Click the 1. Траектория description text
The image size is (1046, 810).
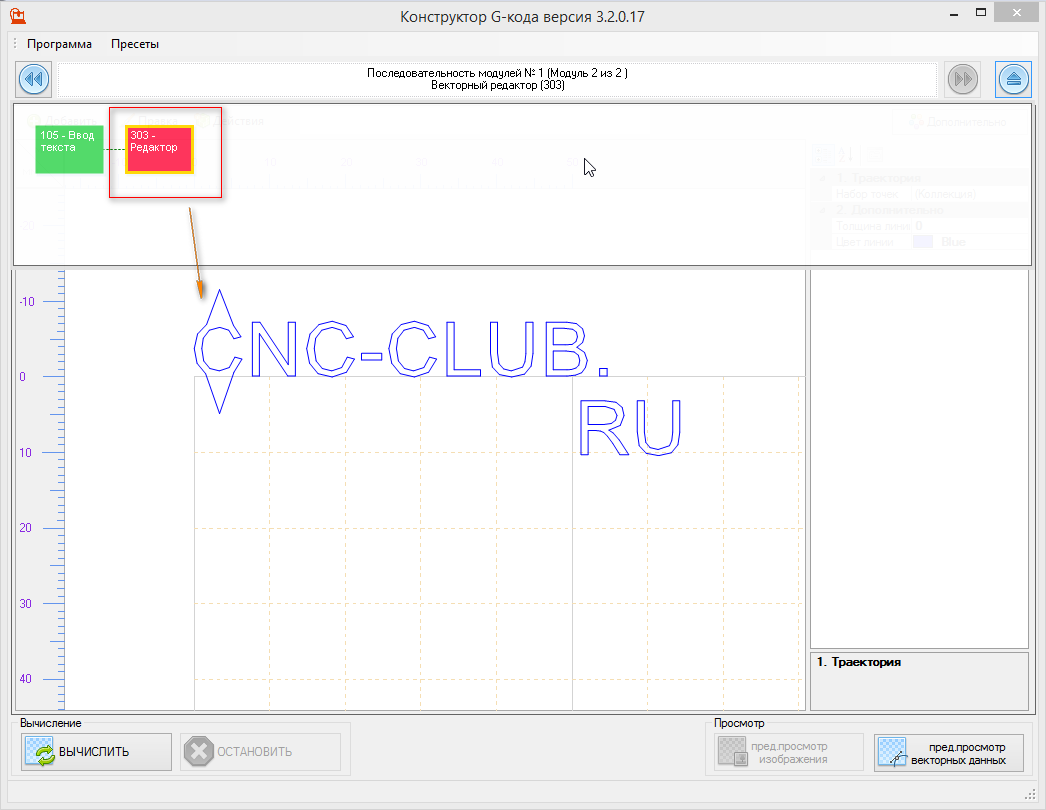tap(859, 662)
